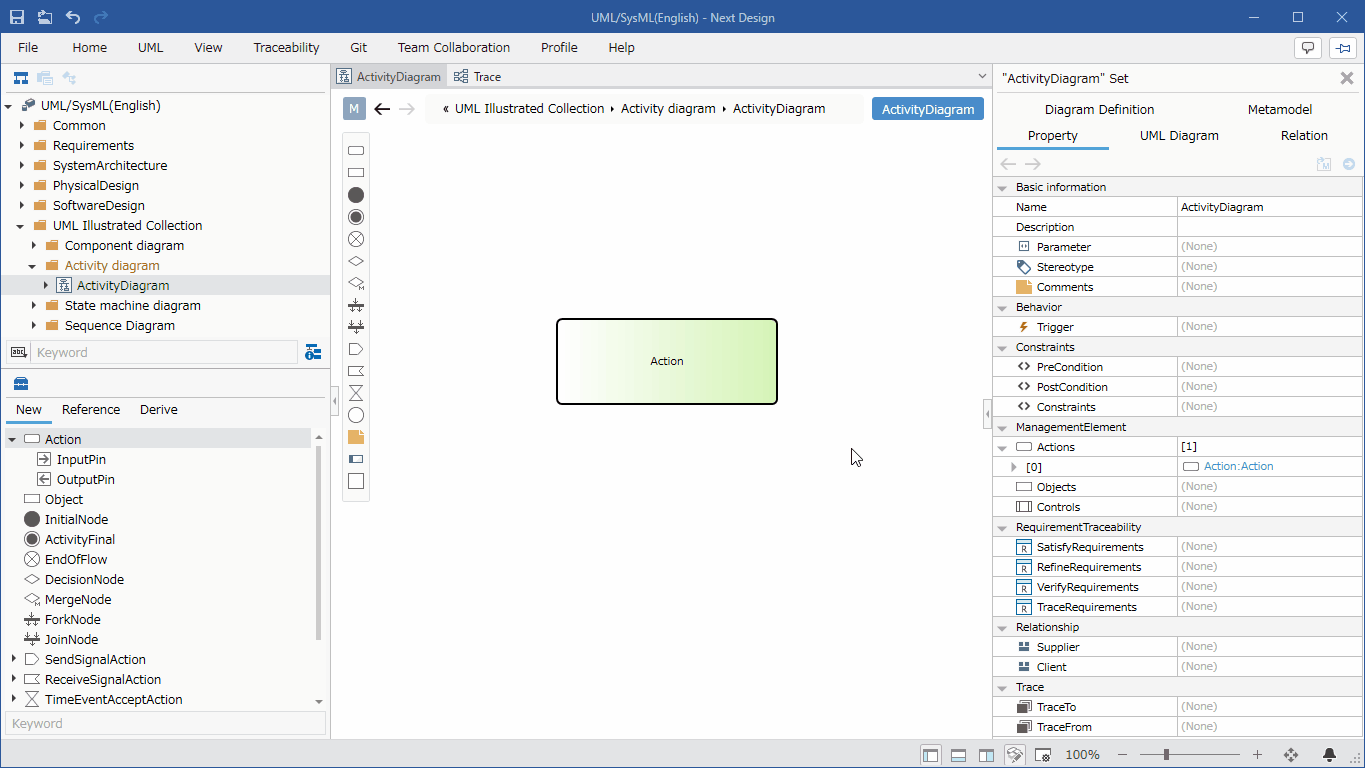Pick the InitialNode filled circle in palette

(356, 195)
